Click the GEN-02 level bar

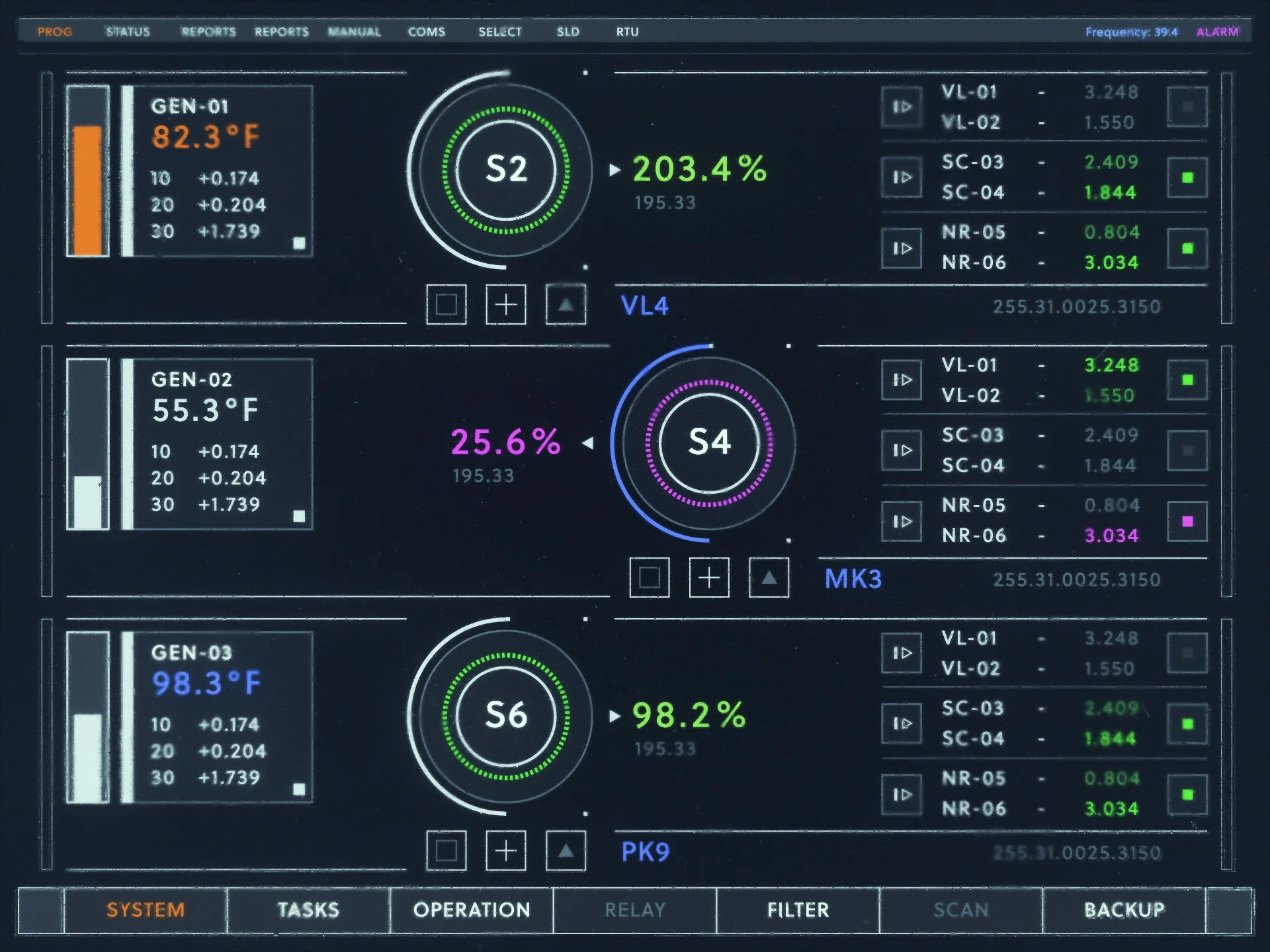click(87, 444)
